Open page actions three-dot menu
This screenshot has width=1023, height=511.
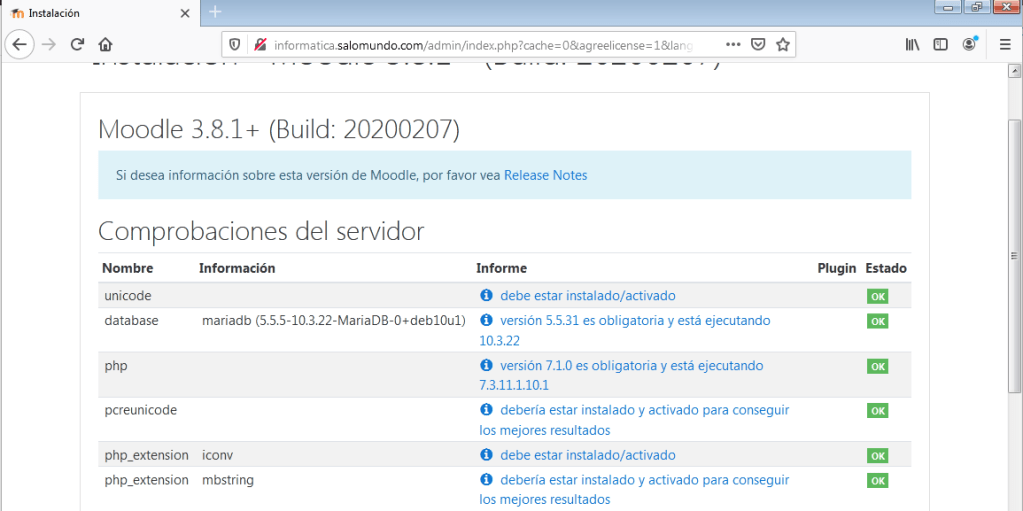click(732, 44)
